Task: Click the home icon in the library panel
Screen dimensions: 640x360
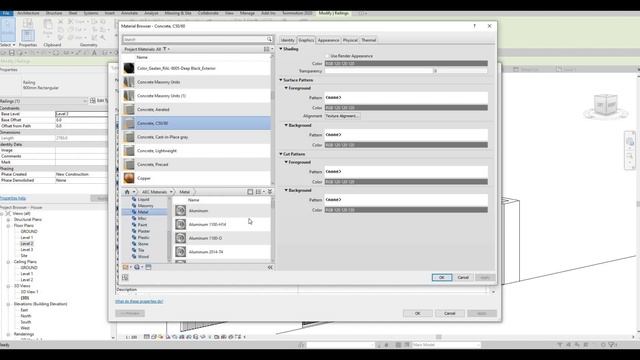Action: [127, 192]
